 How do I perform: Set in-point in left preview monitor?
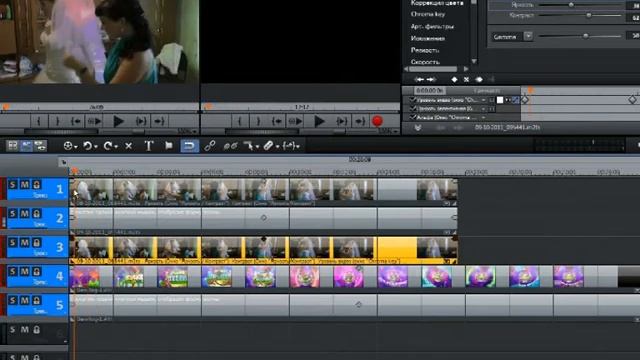tap(39, 121)
